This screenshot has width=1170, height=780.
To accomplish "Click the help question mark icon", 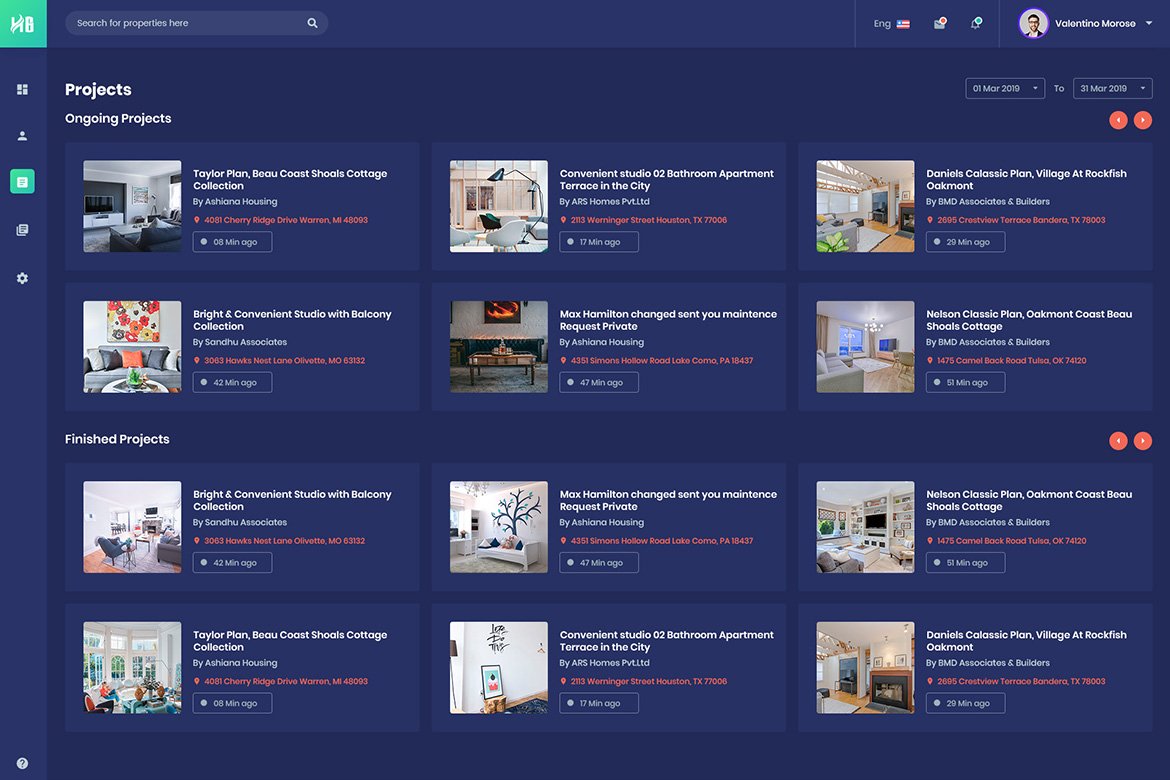I will pos(22,763).
